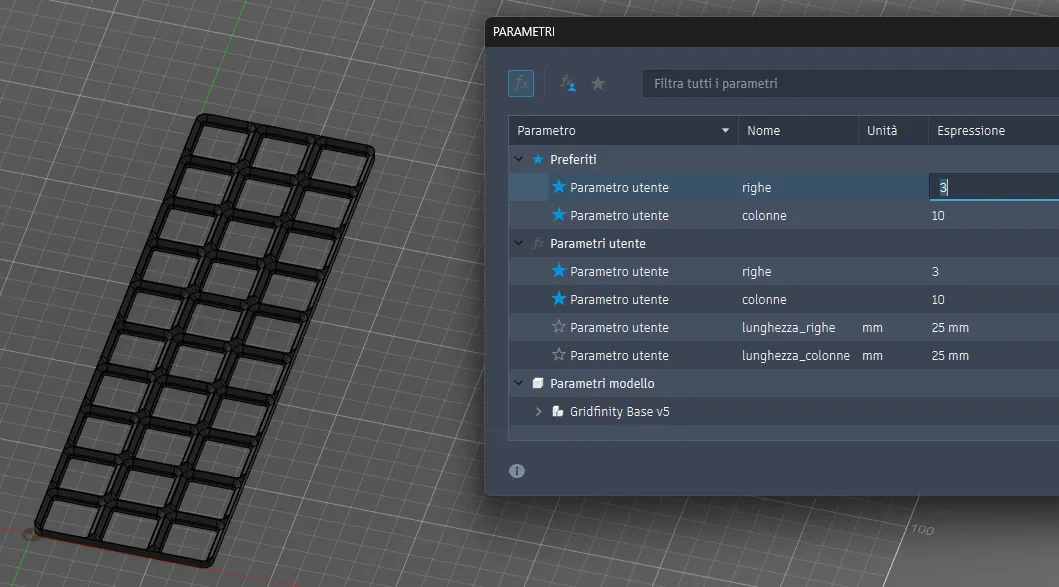Image resolution: width=1059 pixels, height=587 pixels.
Task: Click the Filtra tutti i parametri search field
Action: click(851, 84)
